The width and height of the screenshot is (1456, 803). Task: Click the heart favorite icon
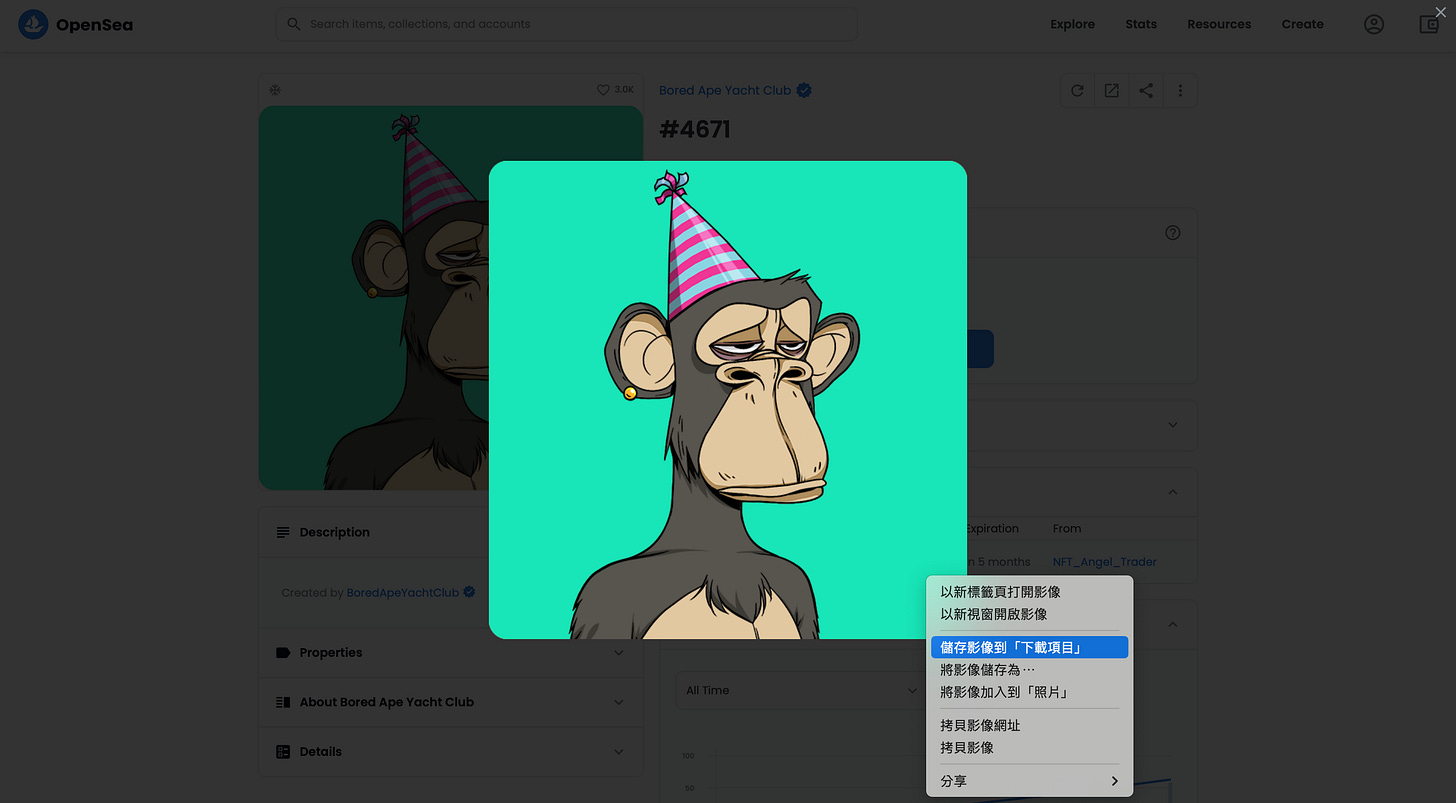(603, 90)
